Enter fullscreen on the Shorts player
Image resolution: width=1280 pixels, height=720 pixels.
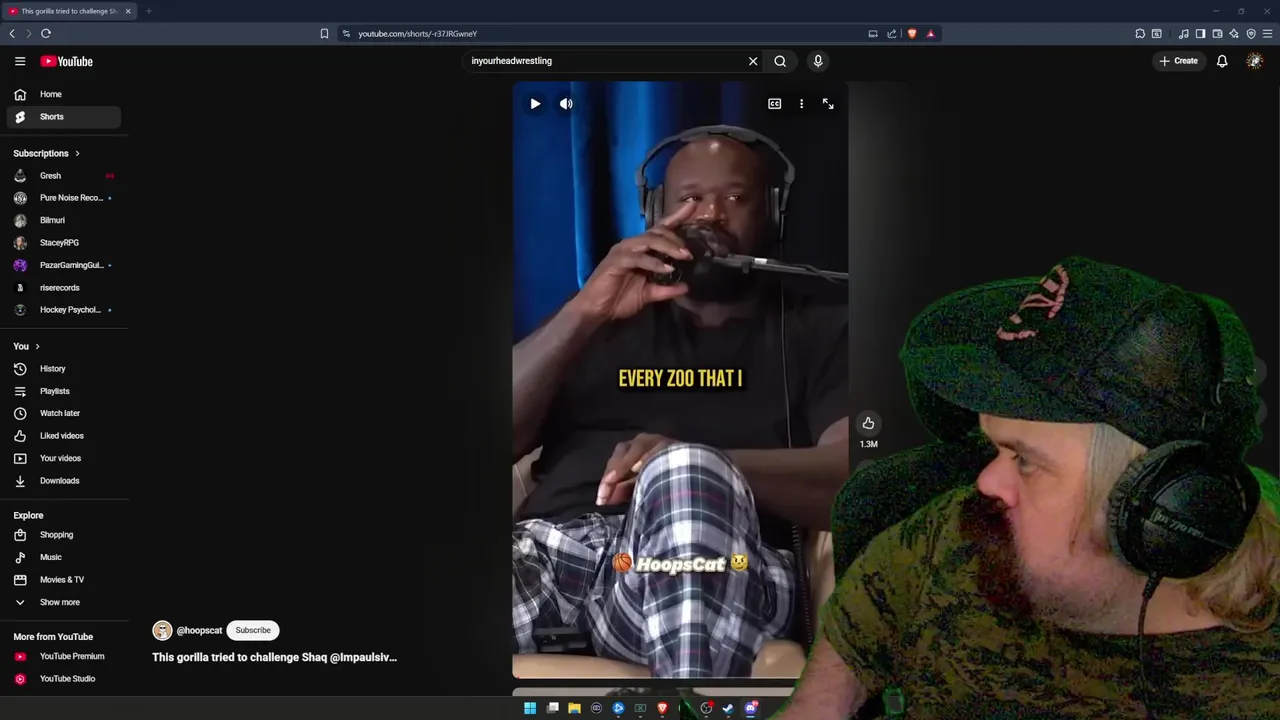tap(828, 104)
